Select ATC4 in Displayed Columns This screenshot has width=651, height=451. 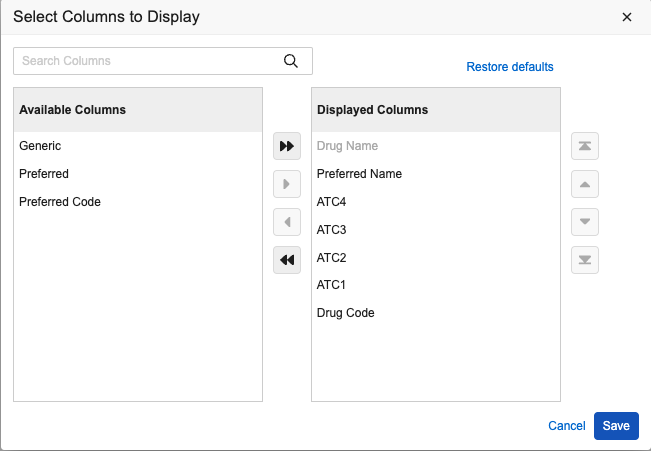coord(331,202)
